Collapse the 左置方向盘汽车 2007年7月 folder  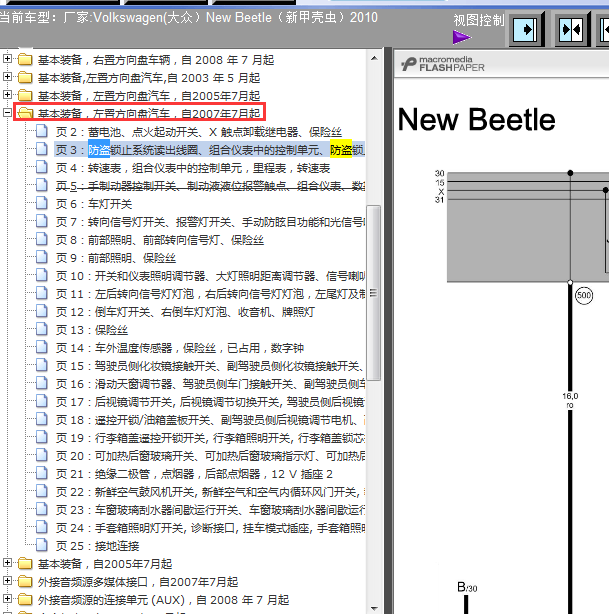coord(7,113)
